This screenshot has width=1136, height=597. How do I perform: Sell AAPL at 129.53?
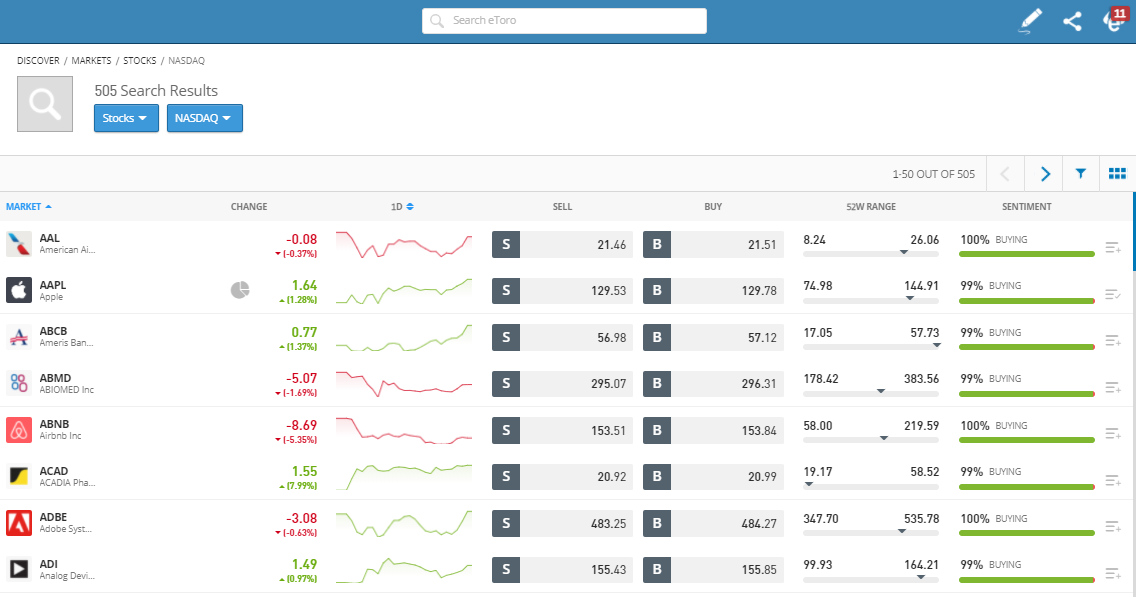562,291
